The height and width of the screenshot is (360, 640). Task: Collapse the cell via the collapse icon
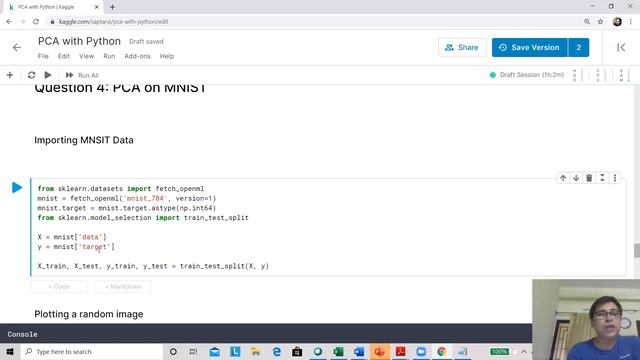pos(602,178)
